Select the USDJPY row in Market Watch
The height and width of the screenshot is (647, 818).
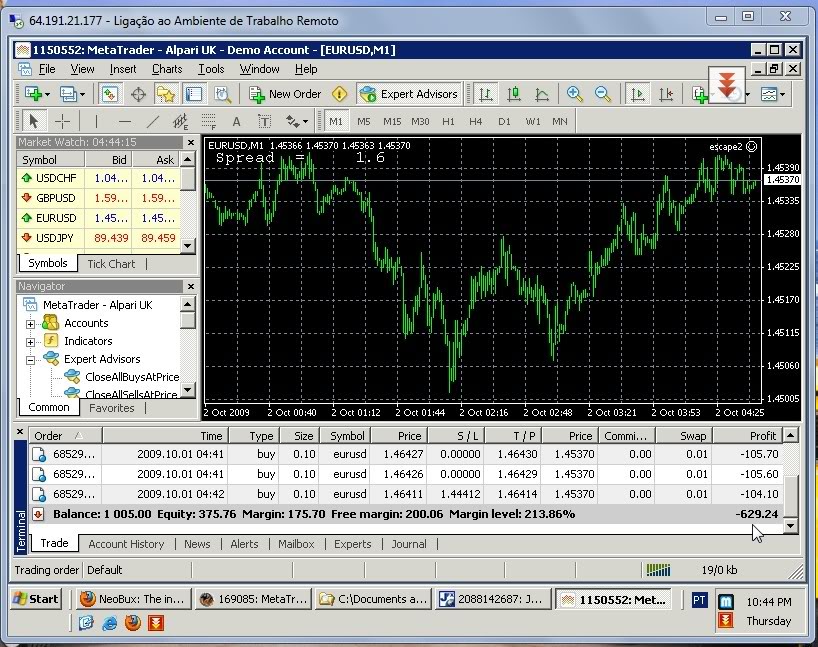point(99,238)
